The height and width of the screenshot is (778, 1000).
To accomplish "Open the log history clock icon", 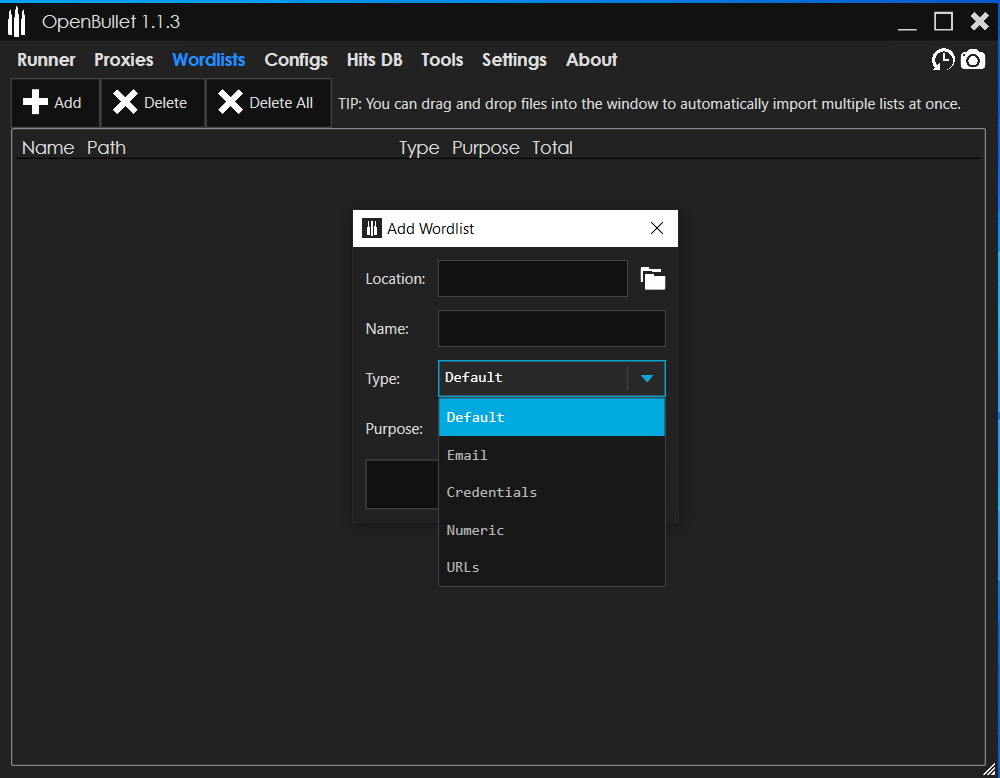I will pyautogui.click(x=943, y=59).
